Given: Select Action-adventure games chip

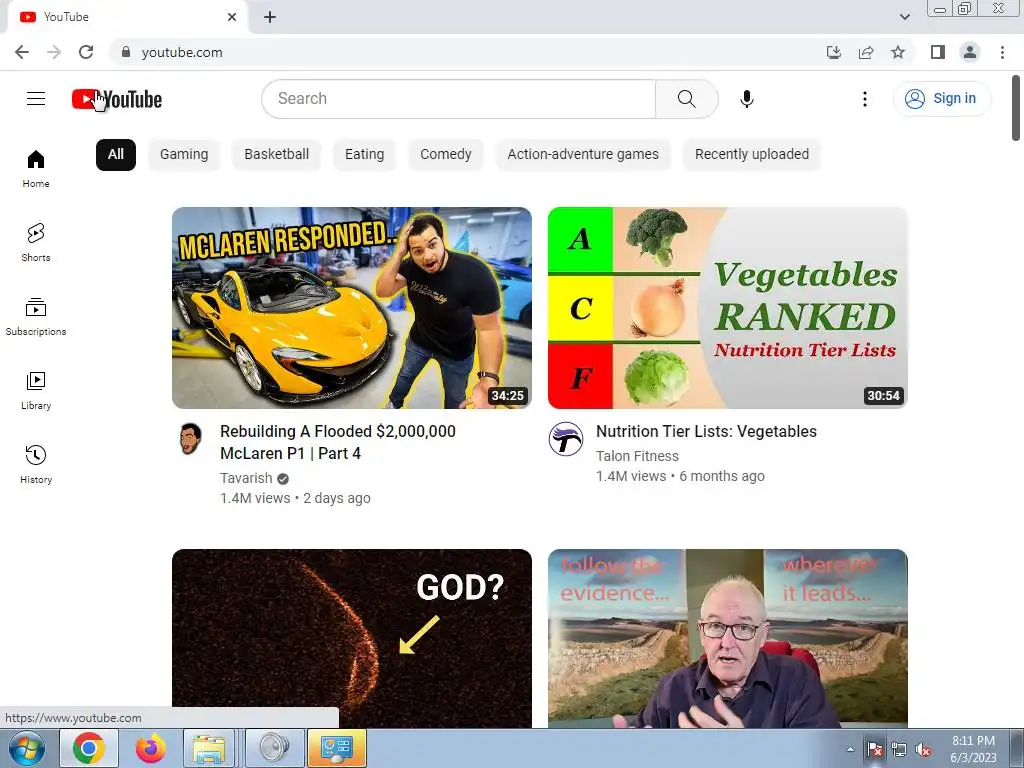Looking at the screenshot, I should point(583,155).
